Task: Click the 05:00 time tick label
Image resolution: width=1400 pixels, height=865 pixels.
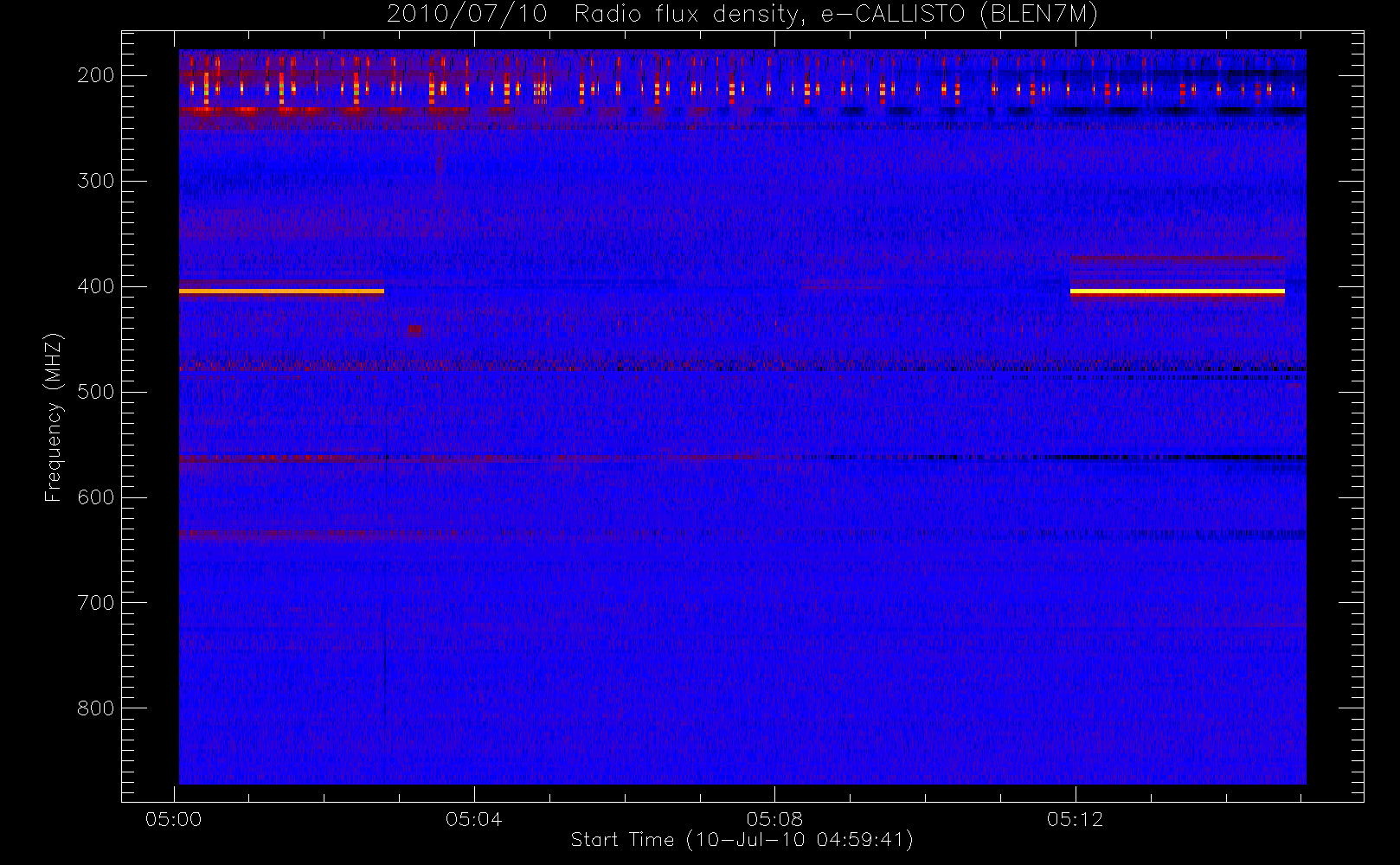Action: tap(174, 819)
